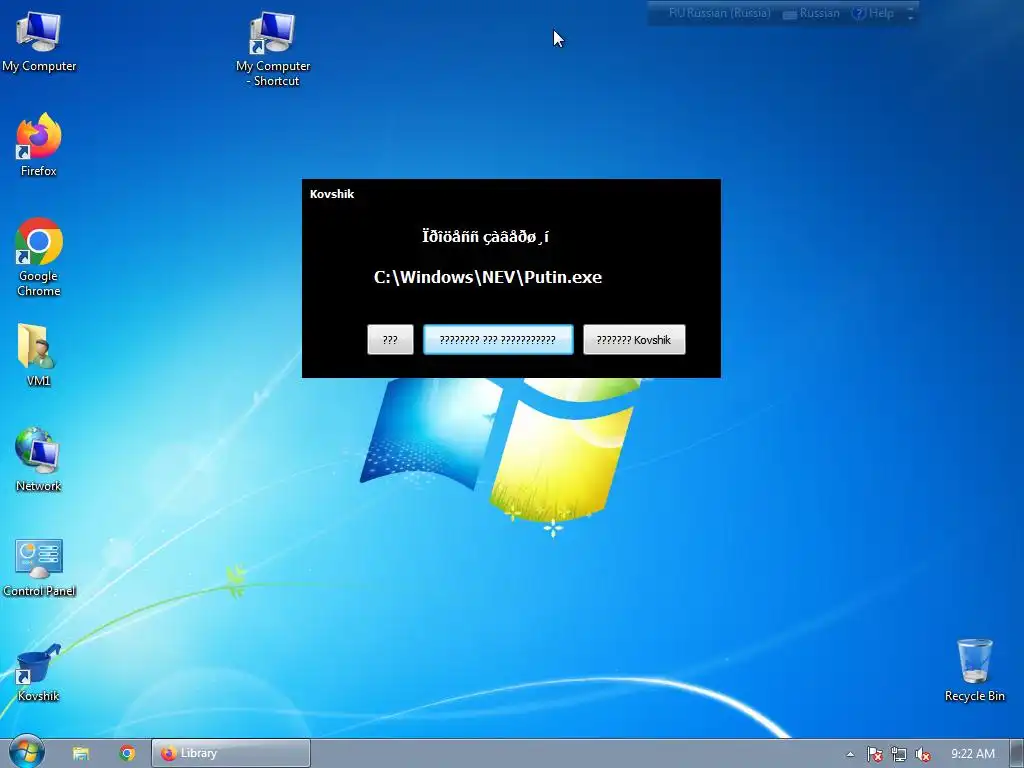This screenshot has height=768, width=1024.
Task: Open the clock showing 9:22 AM
Action: (x=973, y=754)
